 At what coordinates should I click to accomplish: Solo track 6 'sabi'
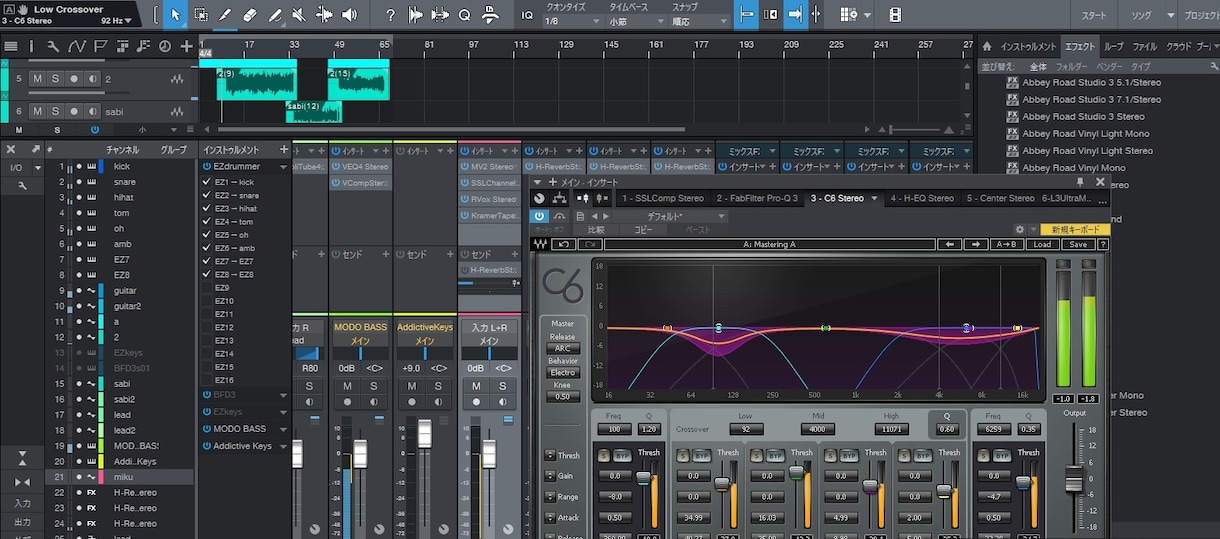point(56,111)
